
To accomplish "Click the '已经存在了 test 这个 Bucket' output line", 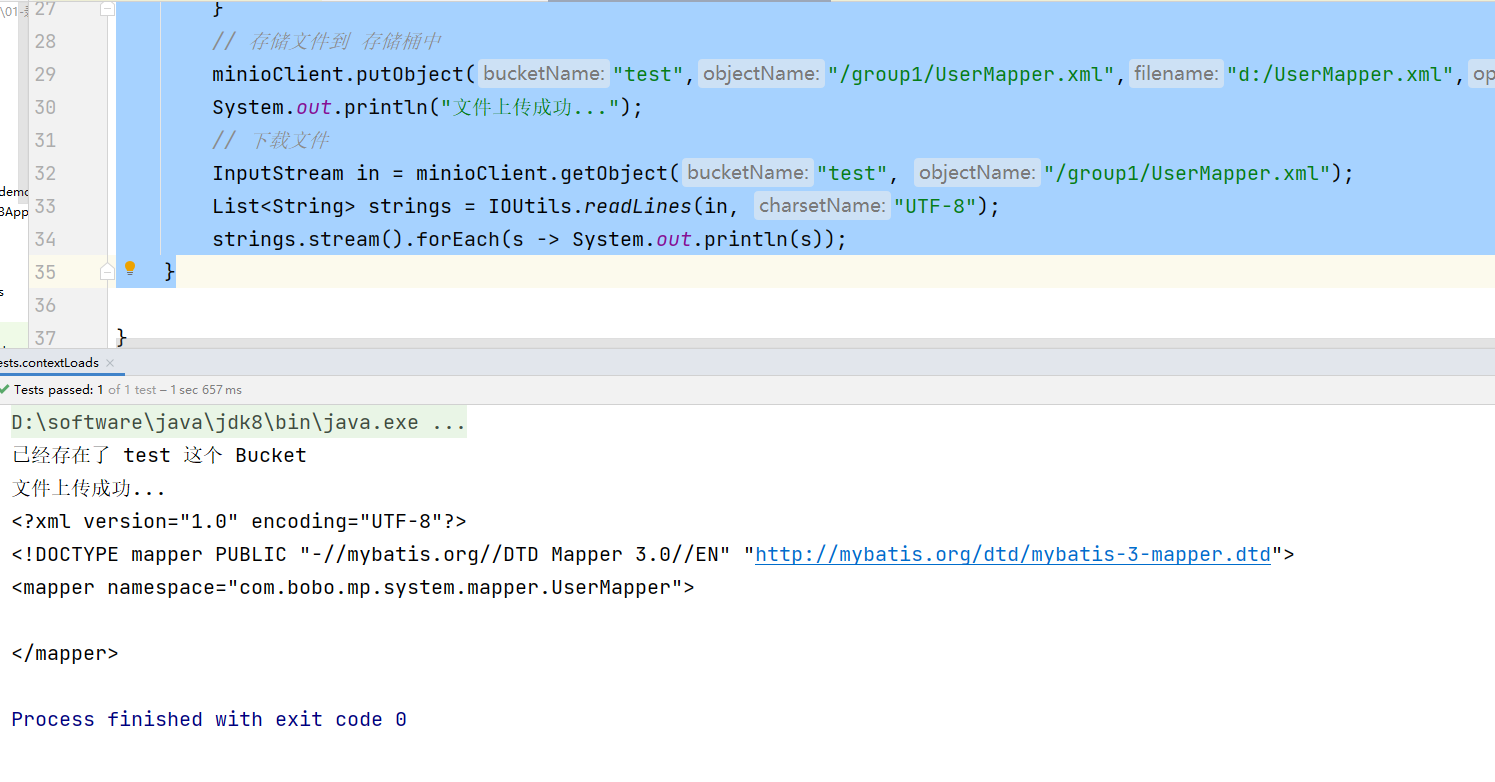I will point(159,455).
